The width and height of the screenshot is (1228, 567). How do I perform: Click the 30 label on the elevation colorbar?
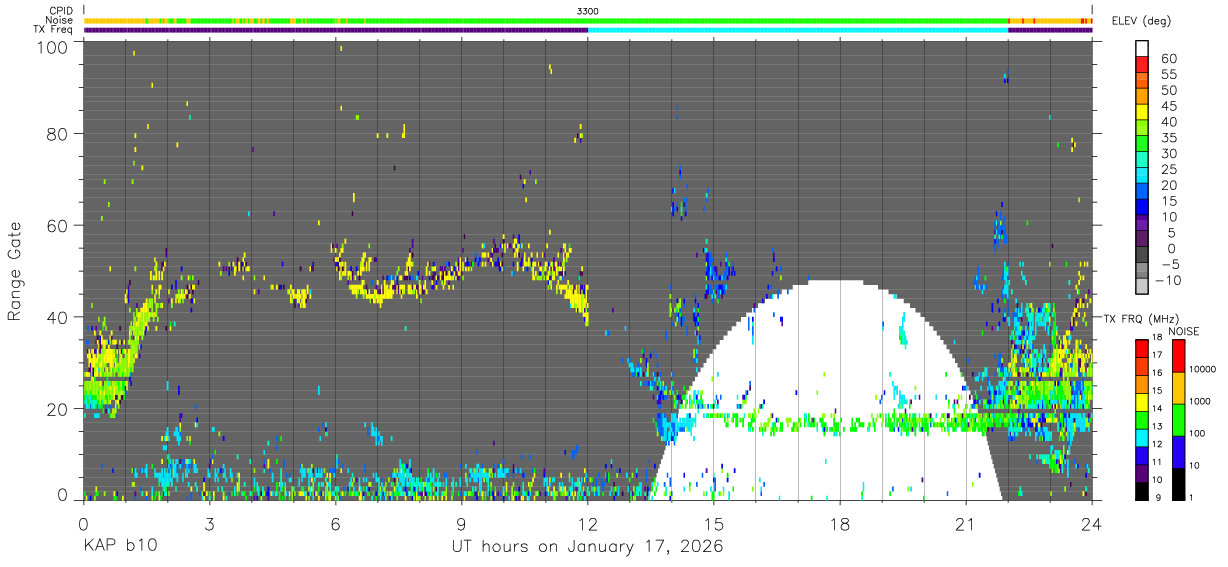click(1169, 153)
